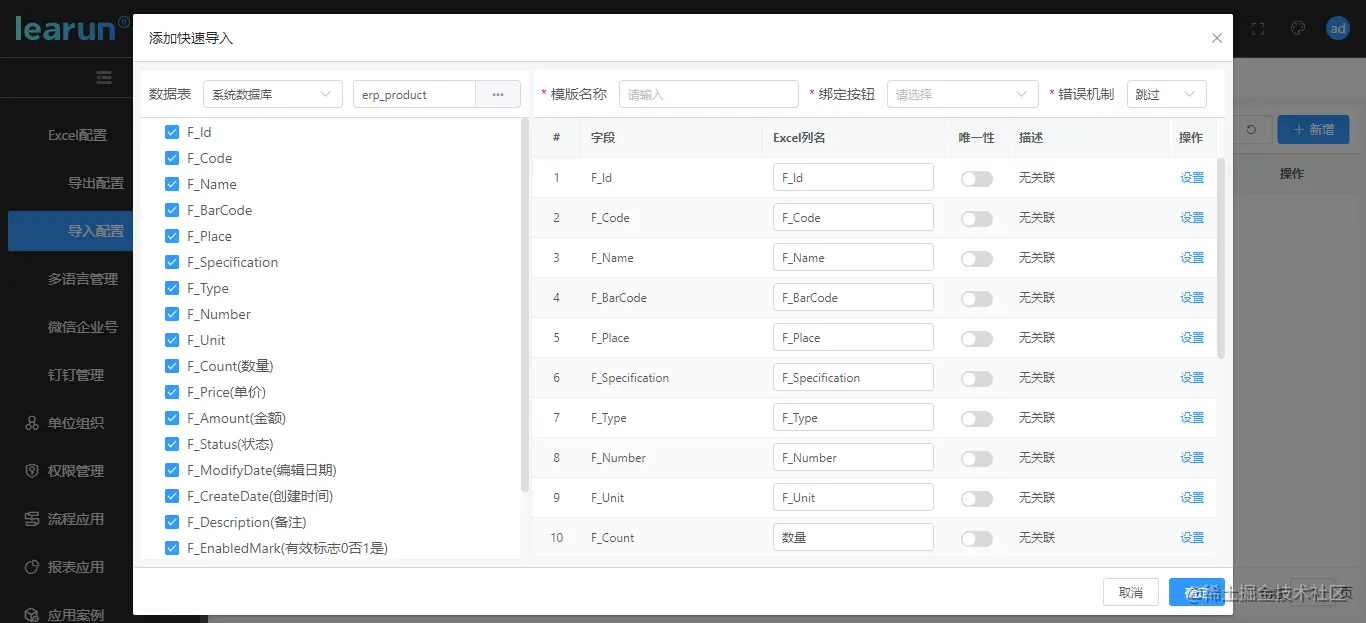
Task: Open the 错误机制 跳过 dropdown
Action: [1166, 94]
